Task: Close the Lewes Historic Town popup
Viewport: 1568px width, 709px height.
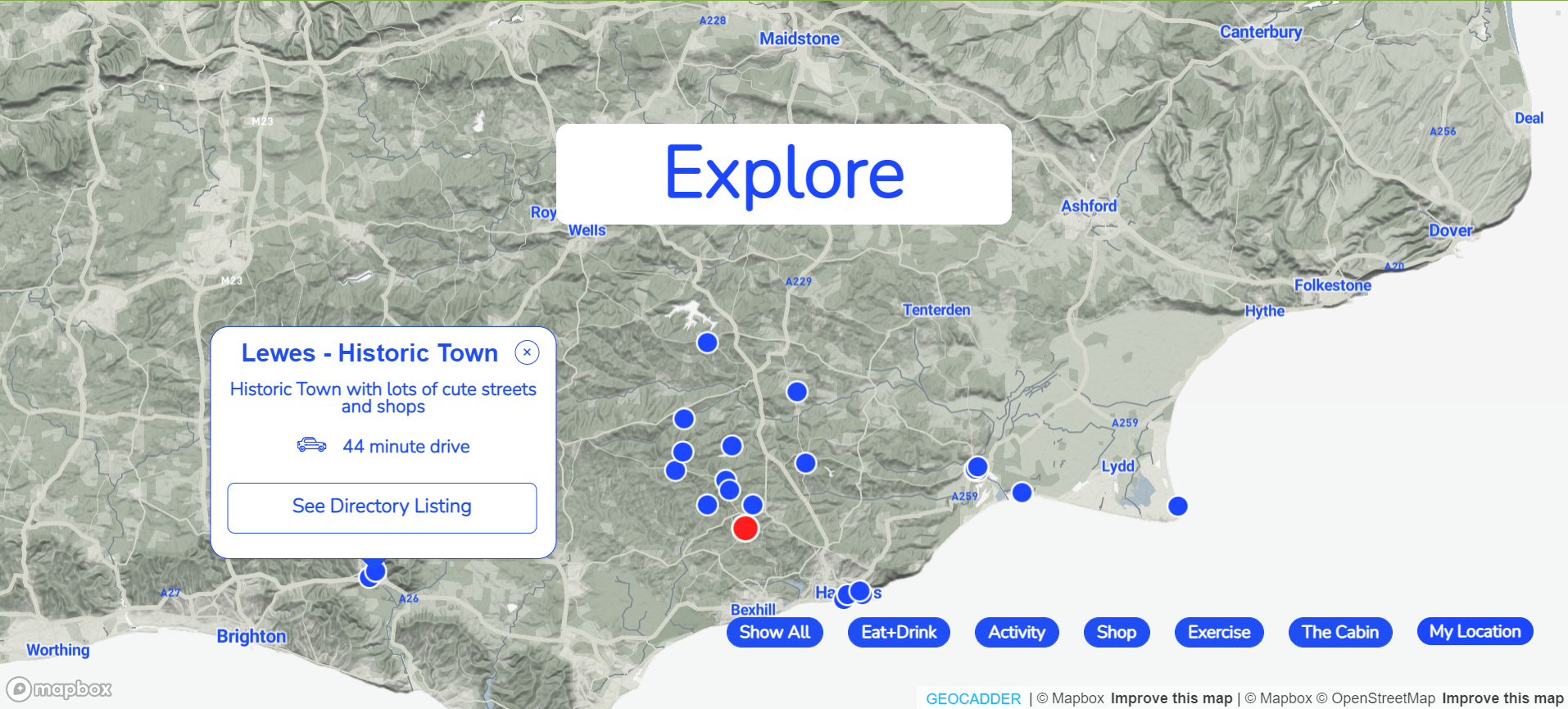Action: (x=527, y=352)
